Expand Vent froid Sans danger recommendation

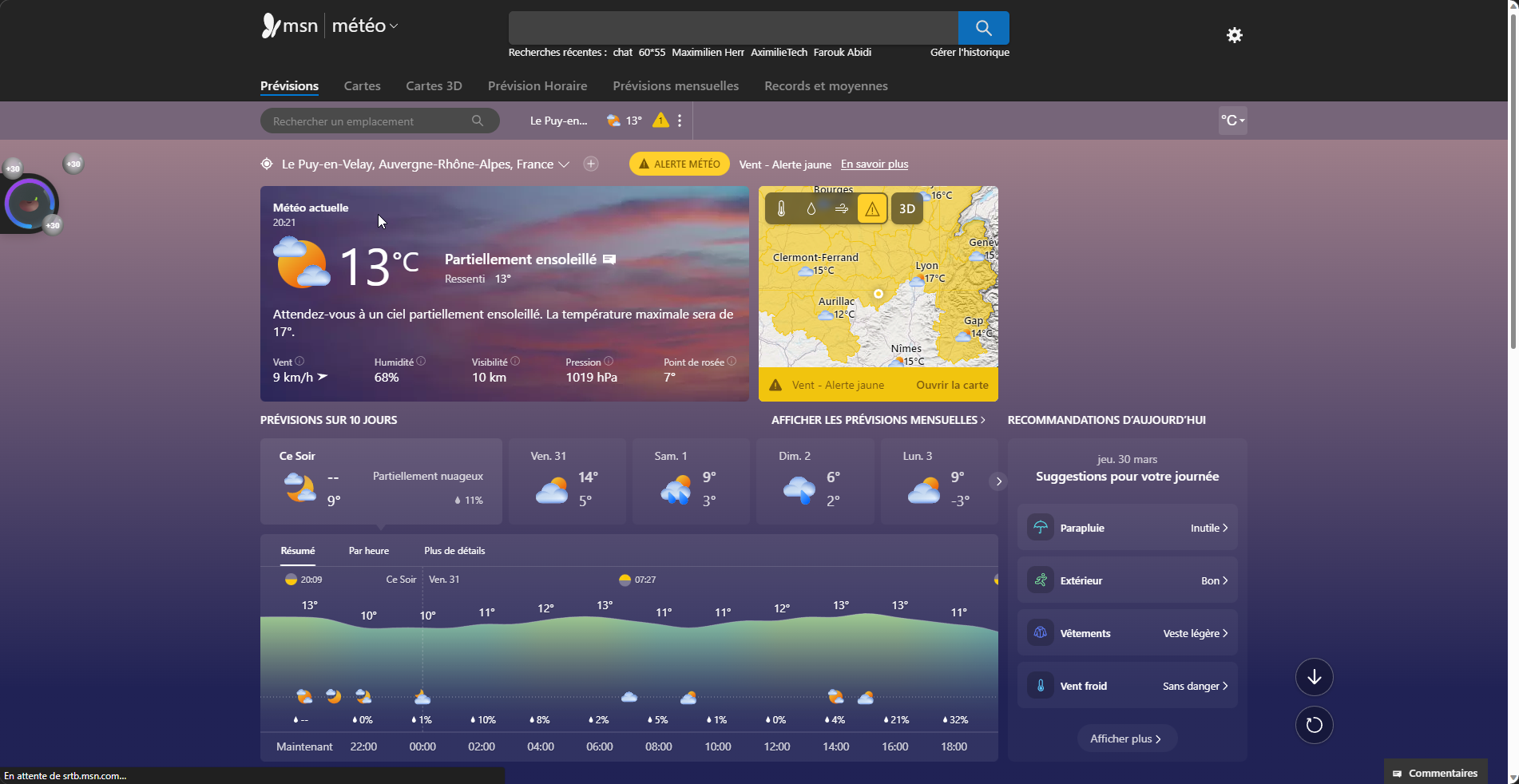tap(1127, 685)
